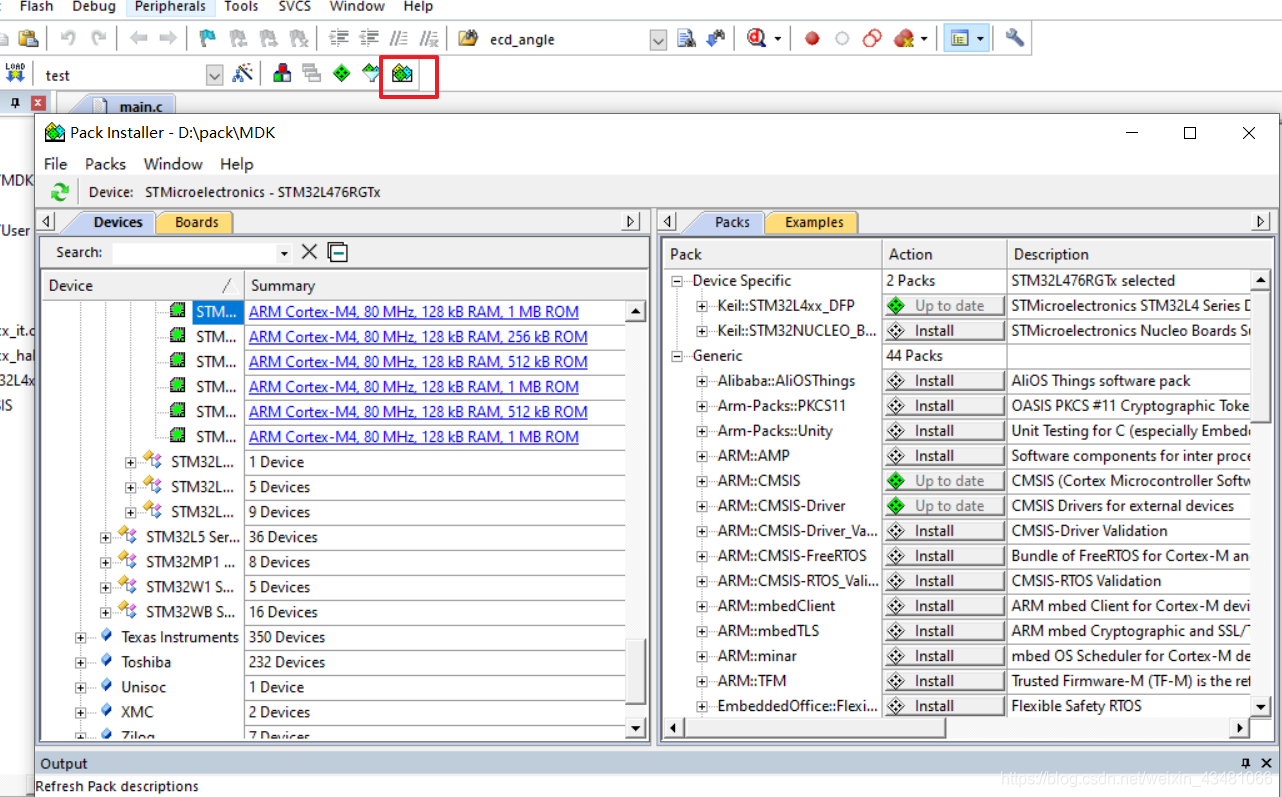Viewport: 1282px width, 797px height.
Task: Click the Options for Target wand icon
Action: pos(242,74)
